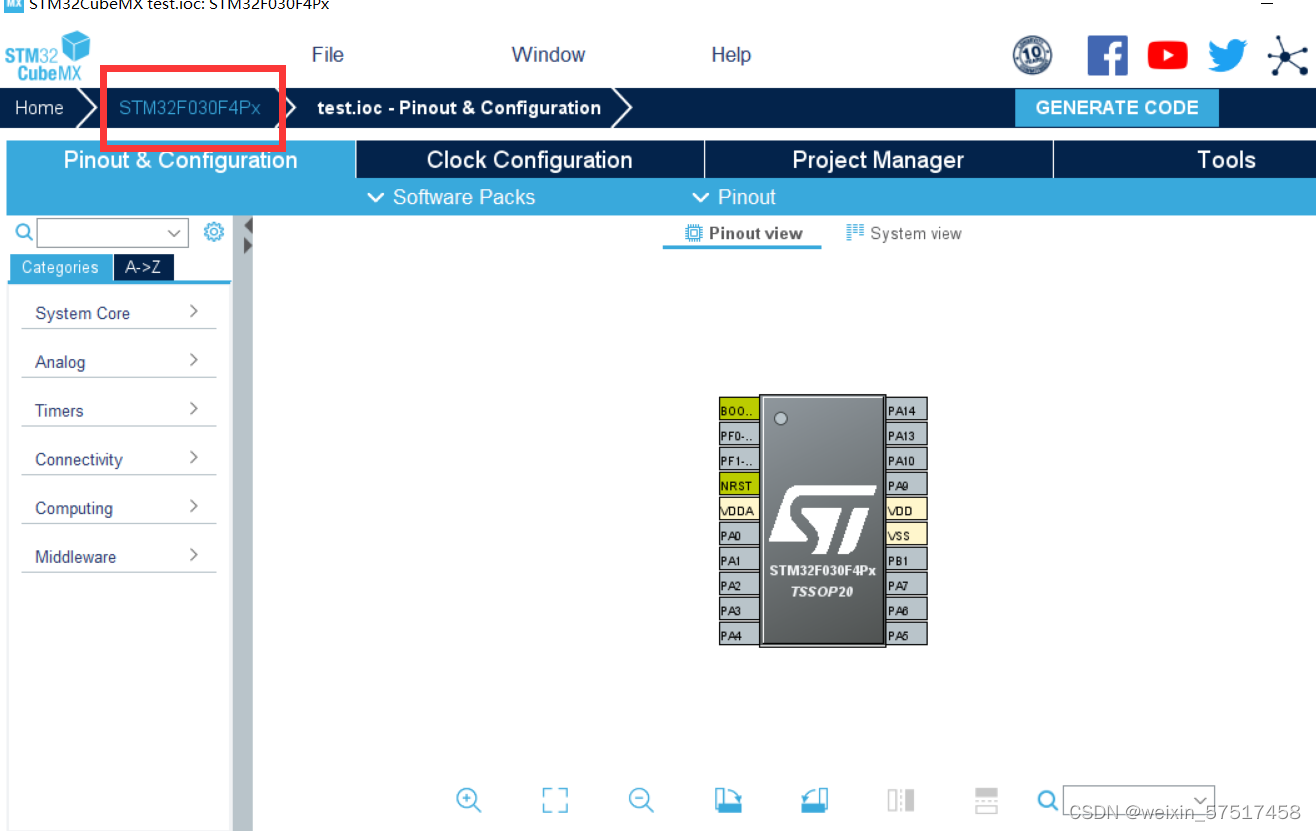Select the PA7 pin on the chip
This screenshot has width=1316, height=831.
pyautogui.click(x=907, y=584)
